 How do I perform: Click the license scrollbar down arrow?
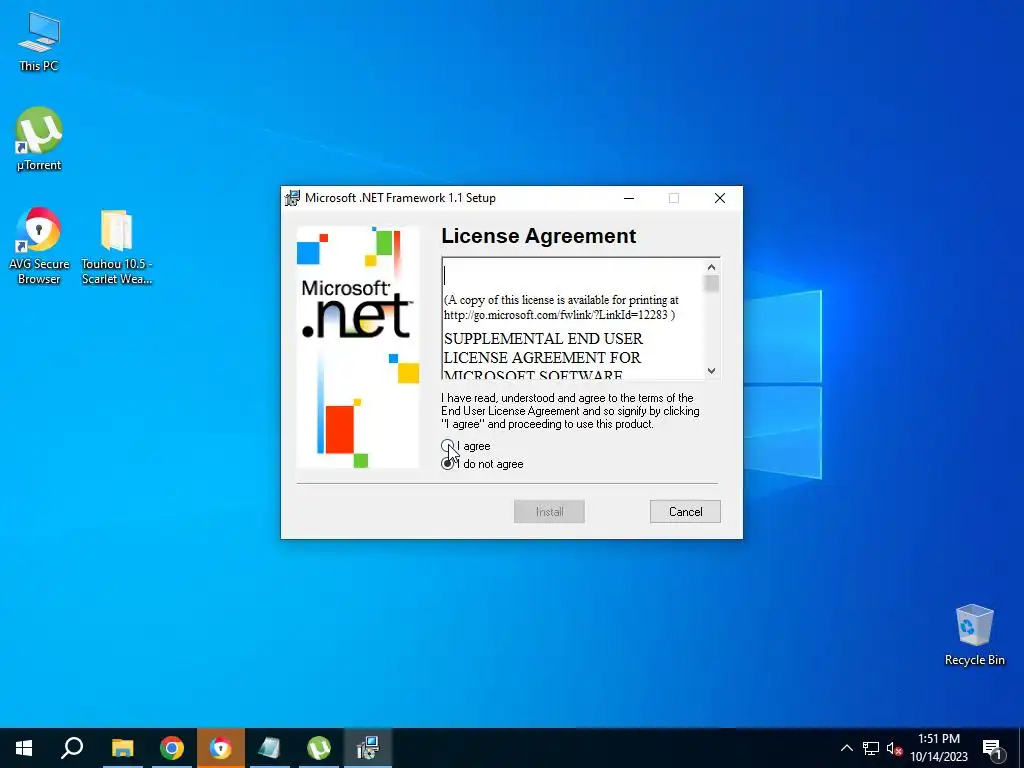click(711, 371)
